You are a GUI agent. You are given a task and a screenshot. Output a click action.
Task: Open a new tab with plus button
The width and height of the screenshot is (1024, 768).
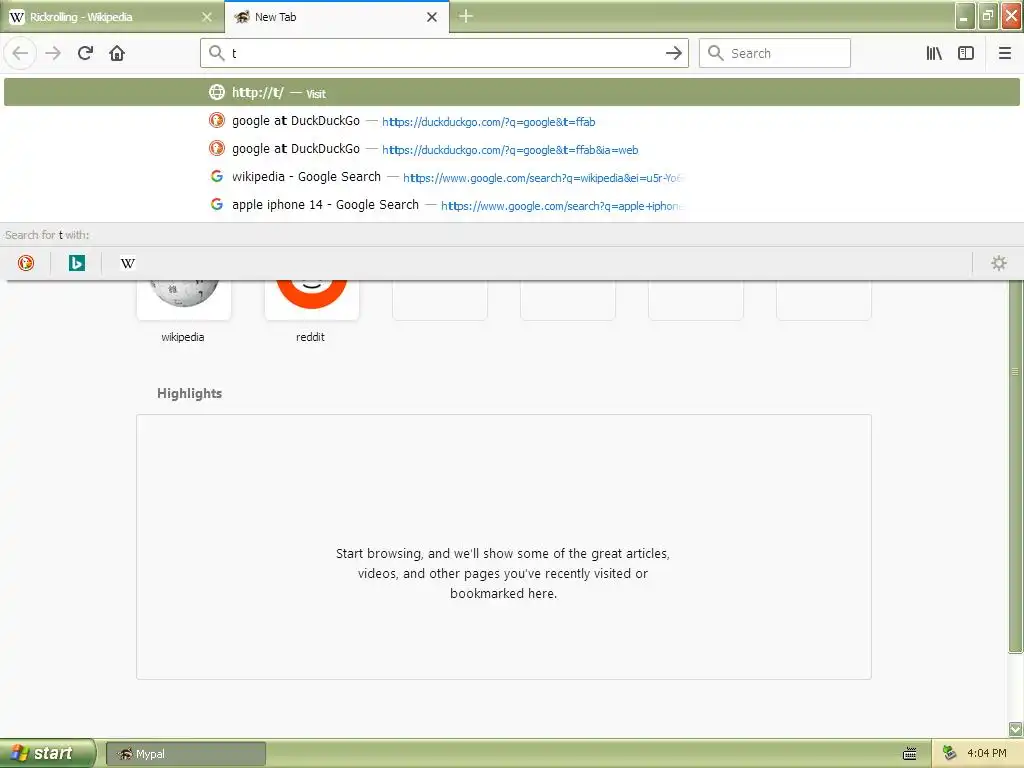tap(466, 16)
